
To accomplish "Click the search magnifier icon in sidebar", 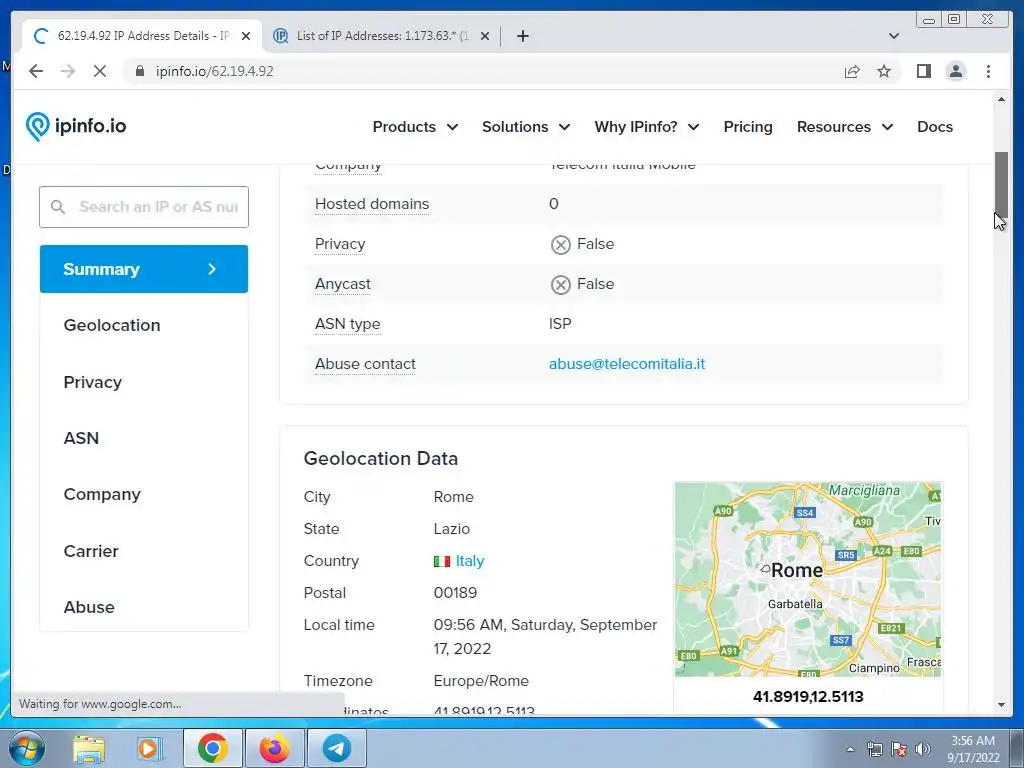I will pyautogui.click(x=57, y=207).
